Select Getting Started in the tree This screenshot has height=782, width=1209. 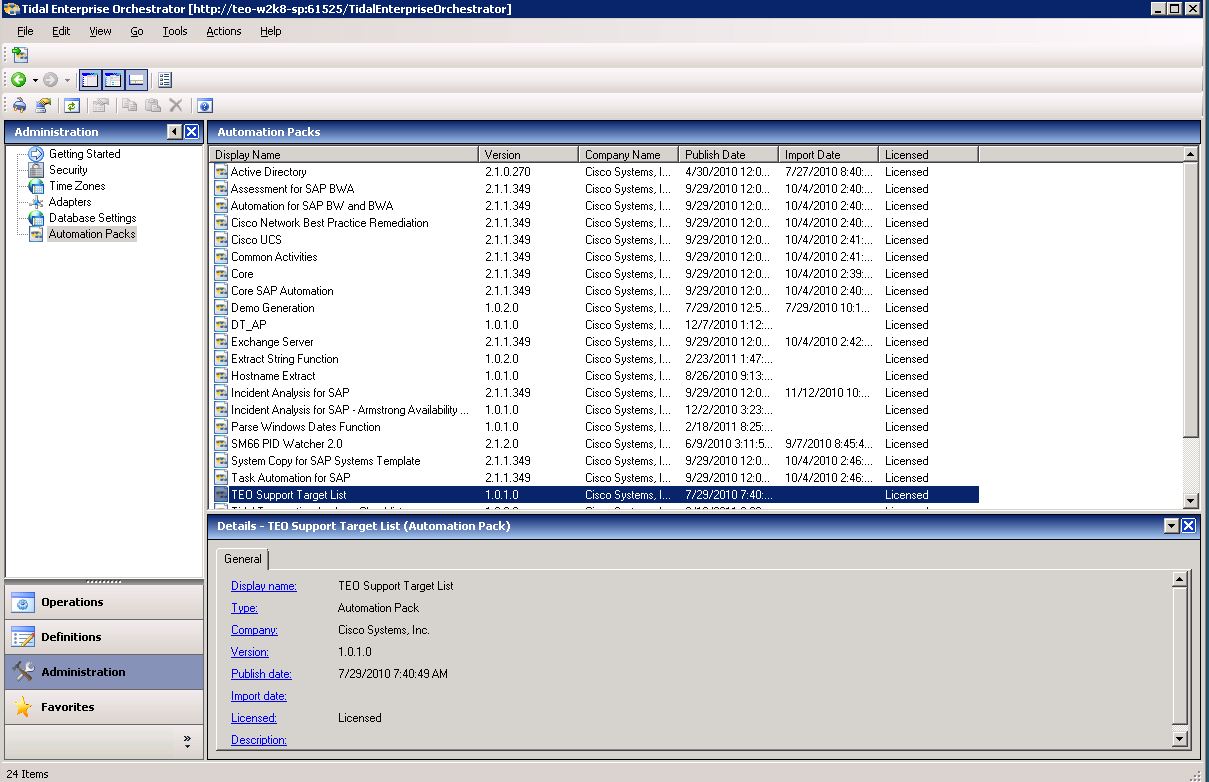[84, 154]
